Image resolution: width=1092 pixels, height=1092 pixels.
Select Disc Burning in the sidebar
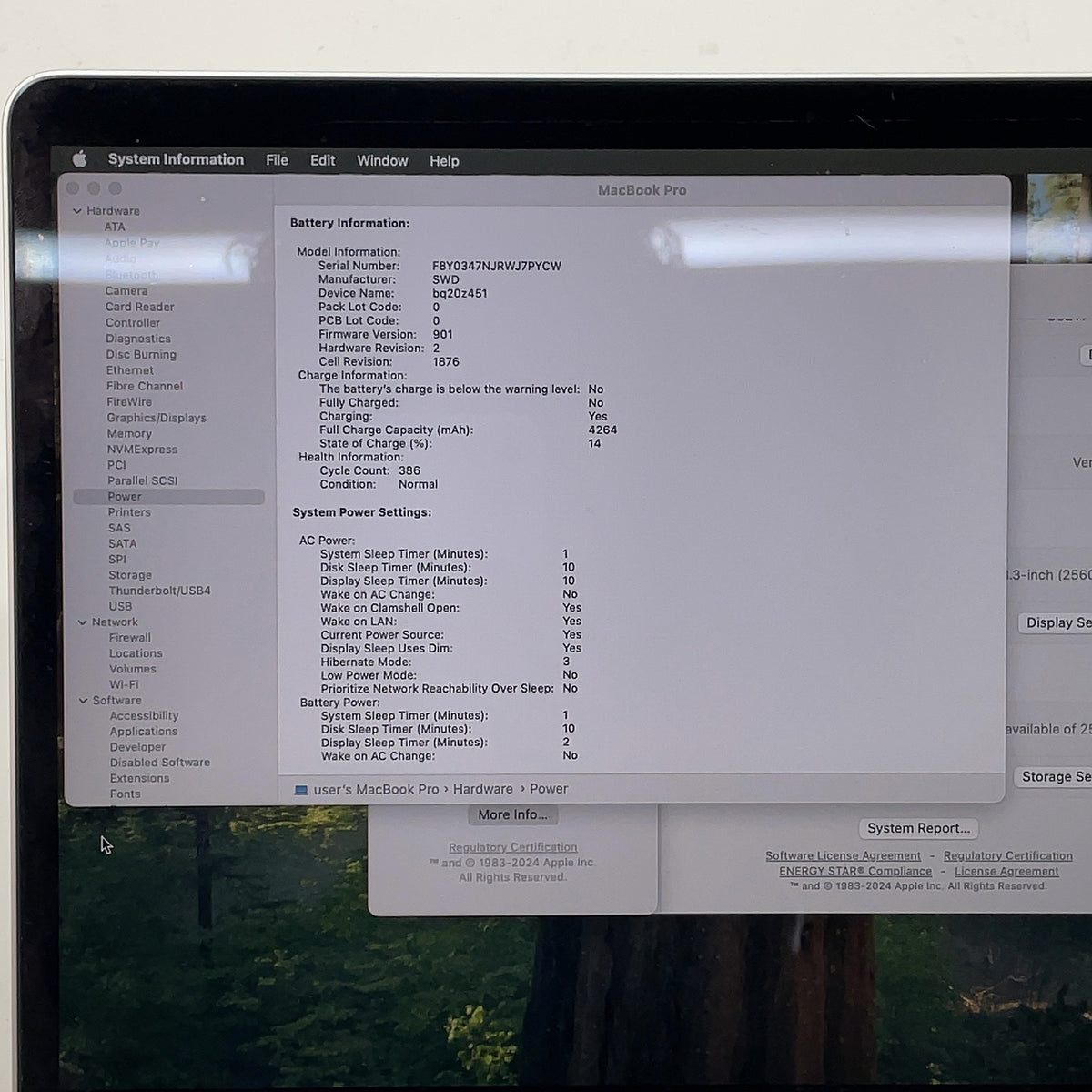141,355
